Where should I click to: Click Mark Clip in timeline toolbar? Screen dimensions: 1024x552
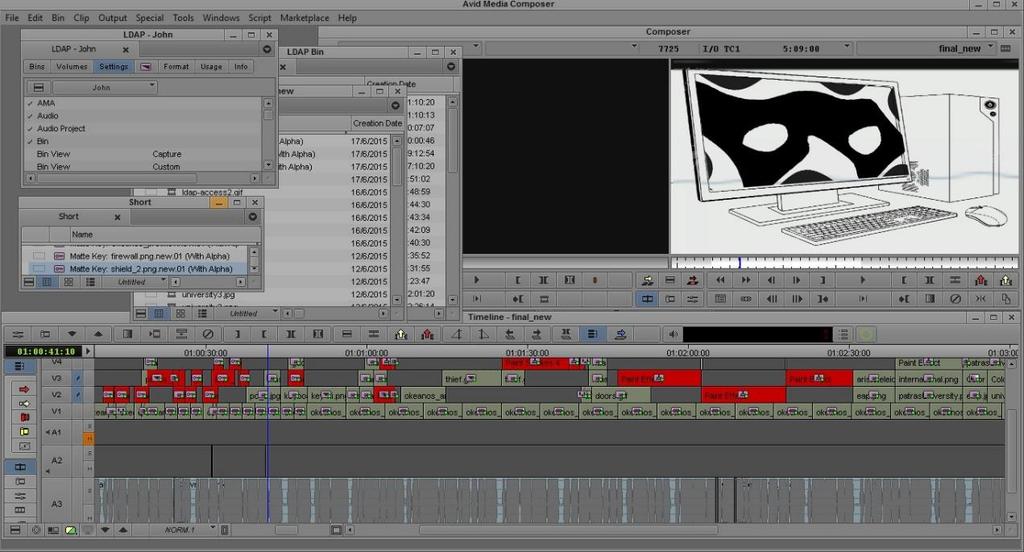click(291, 334)
